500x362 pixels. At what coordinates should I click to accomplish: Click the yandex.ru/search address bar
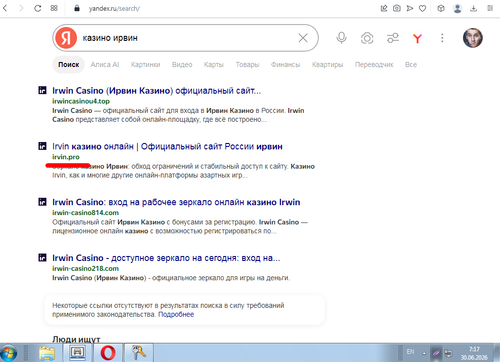(114, 9)
